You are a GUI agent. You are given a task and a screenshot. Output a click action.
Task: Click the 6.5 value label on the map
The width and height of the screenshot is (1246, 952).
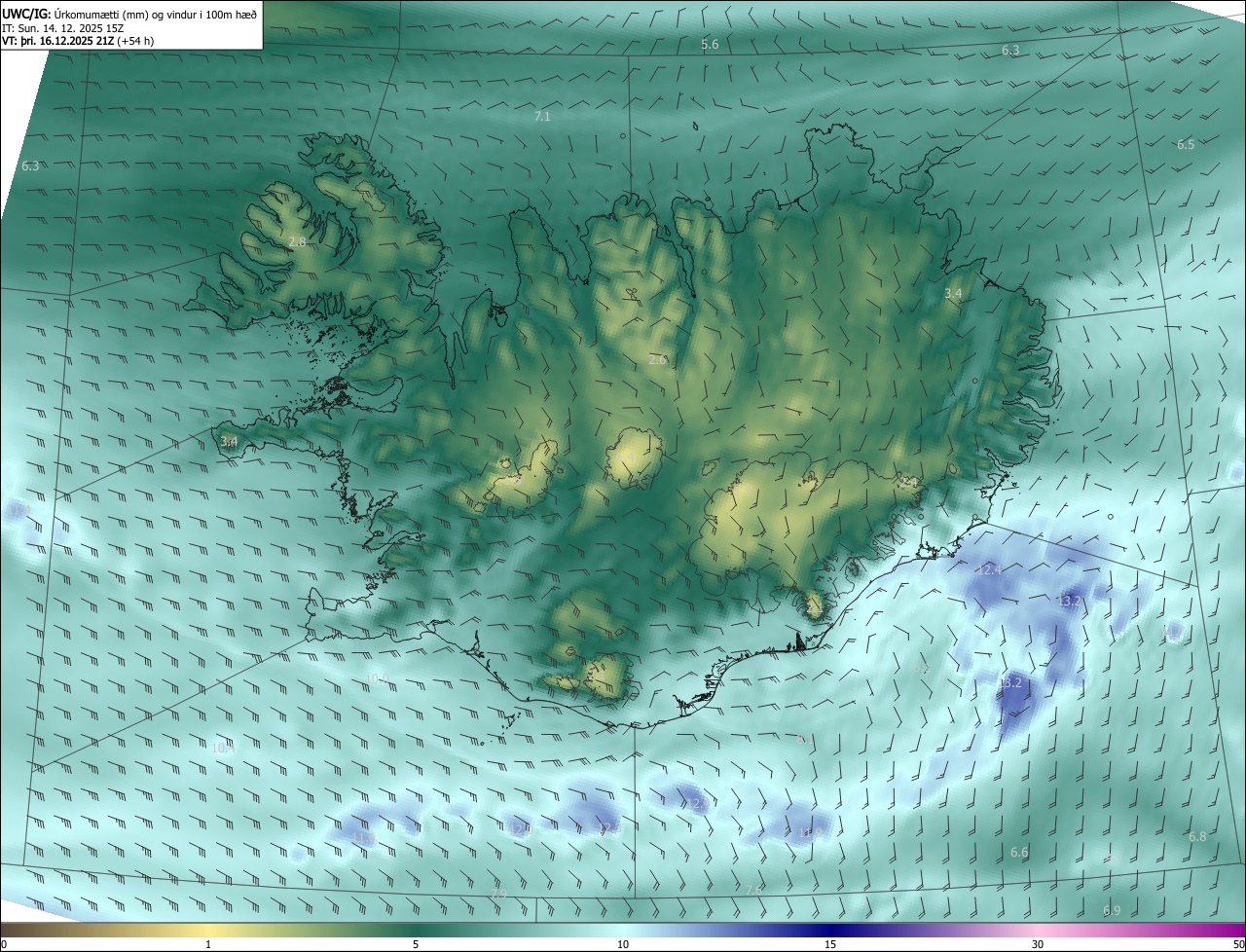[x=1185, y=145]
